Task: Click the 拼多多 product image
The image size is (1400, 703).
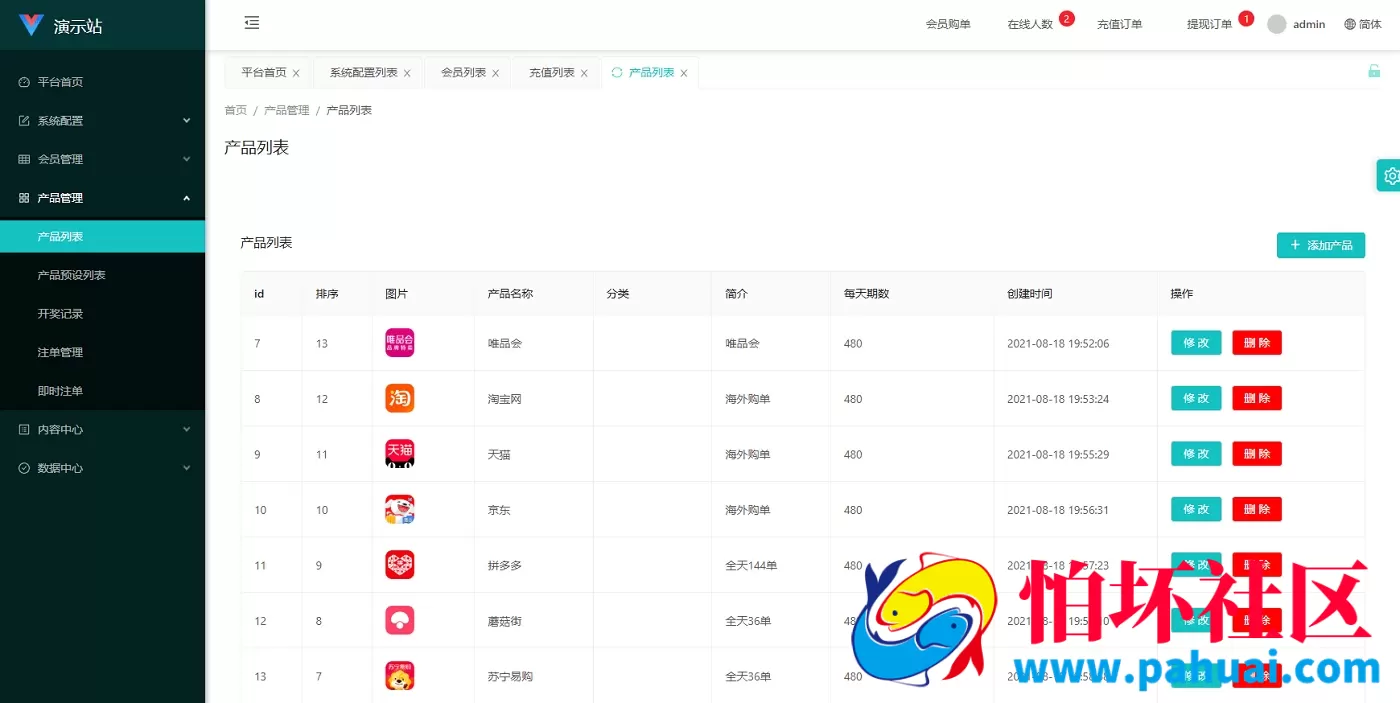Action: tap(400, 565)
